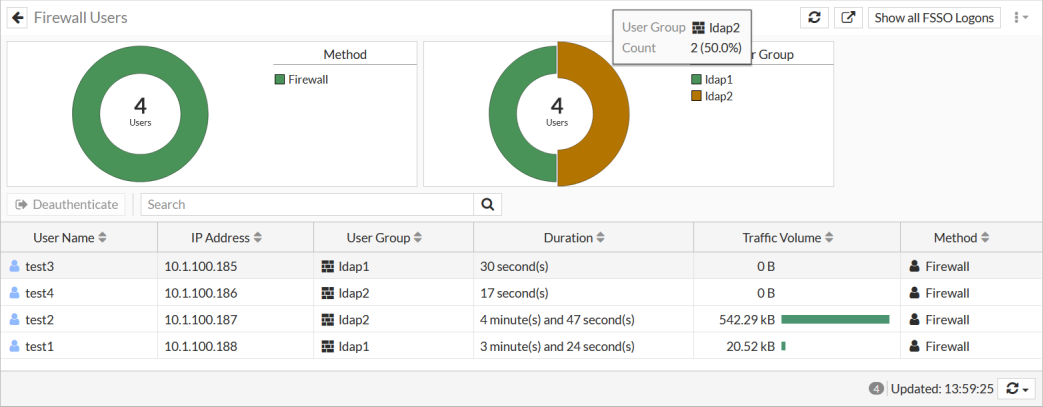Click the green Firewall legend swatch
The image size is (1043, 407).
coord(280,79)
